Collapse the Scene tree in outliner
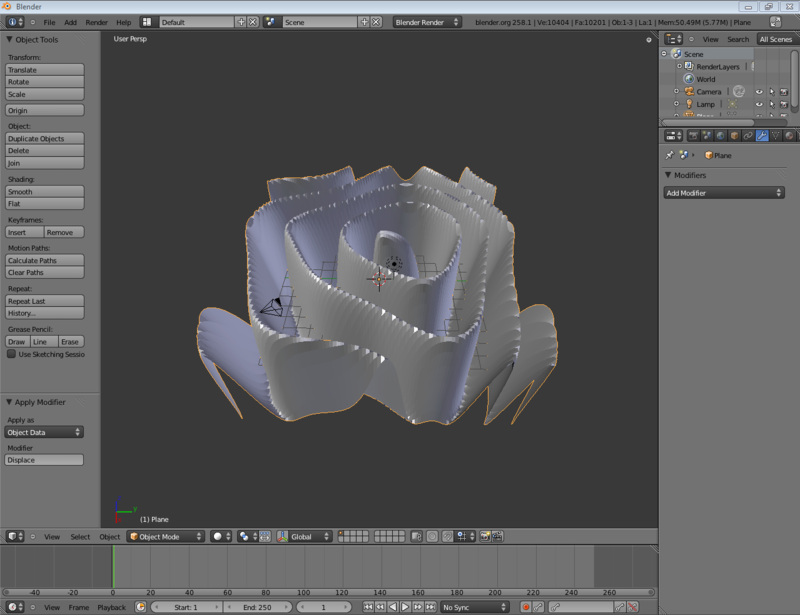 coord(664,54)
